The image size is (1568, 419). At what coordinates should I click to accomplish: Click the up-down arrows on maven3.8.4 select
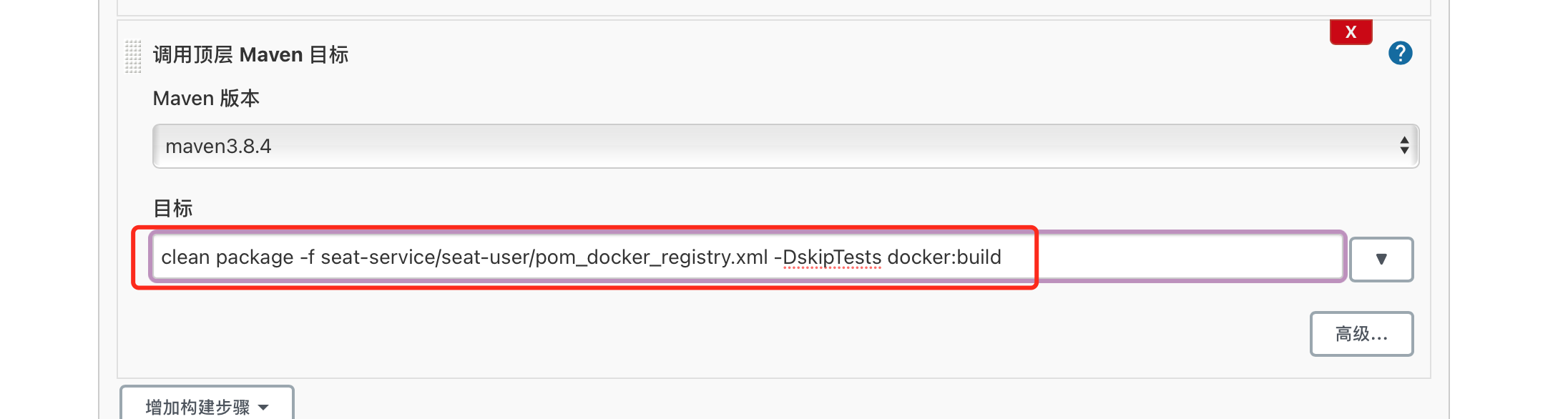(1404, 146)
